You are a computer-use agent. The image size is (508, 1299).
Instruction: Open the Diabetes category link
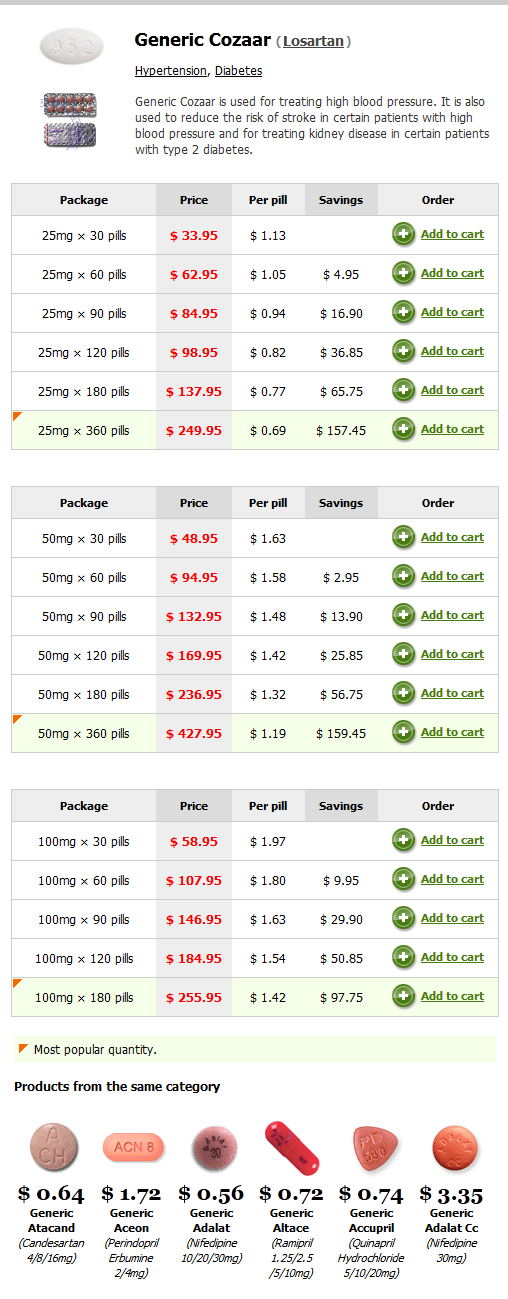point(238,71)
